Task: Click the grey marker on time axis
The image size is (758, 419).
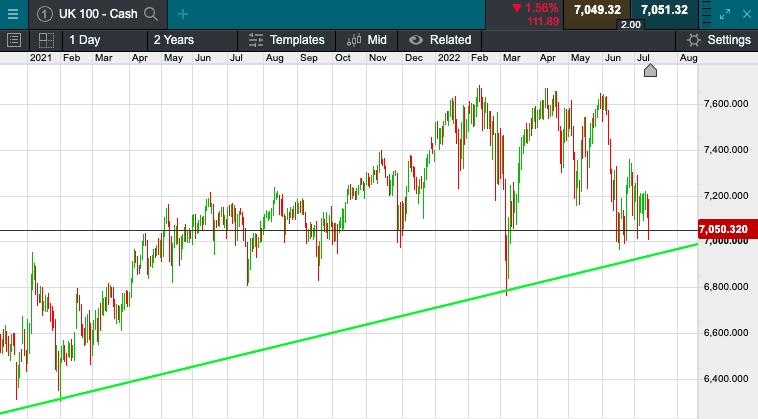Action: tap(650, 70)
